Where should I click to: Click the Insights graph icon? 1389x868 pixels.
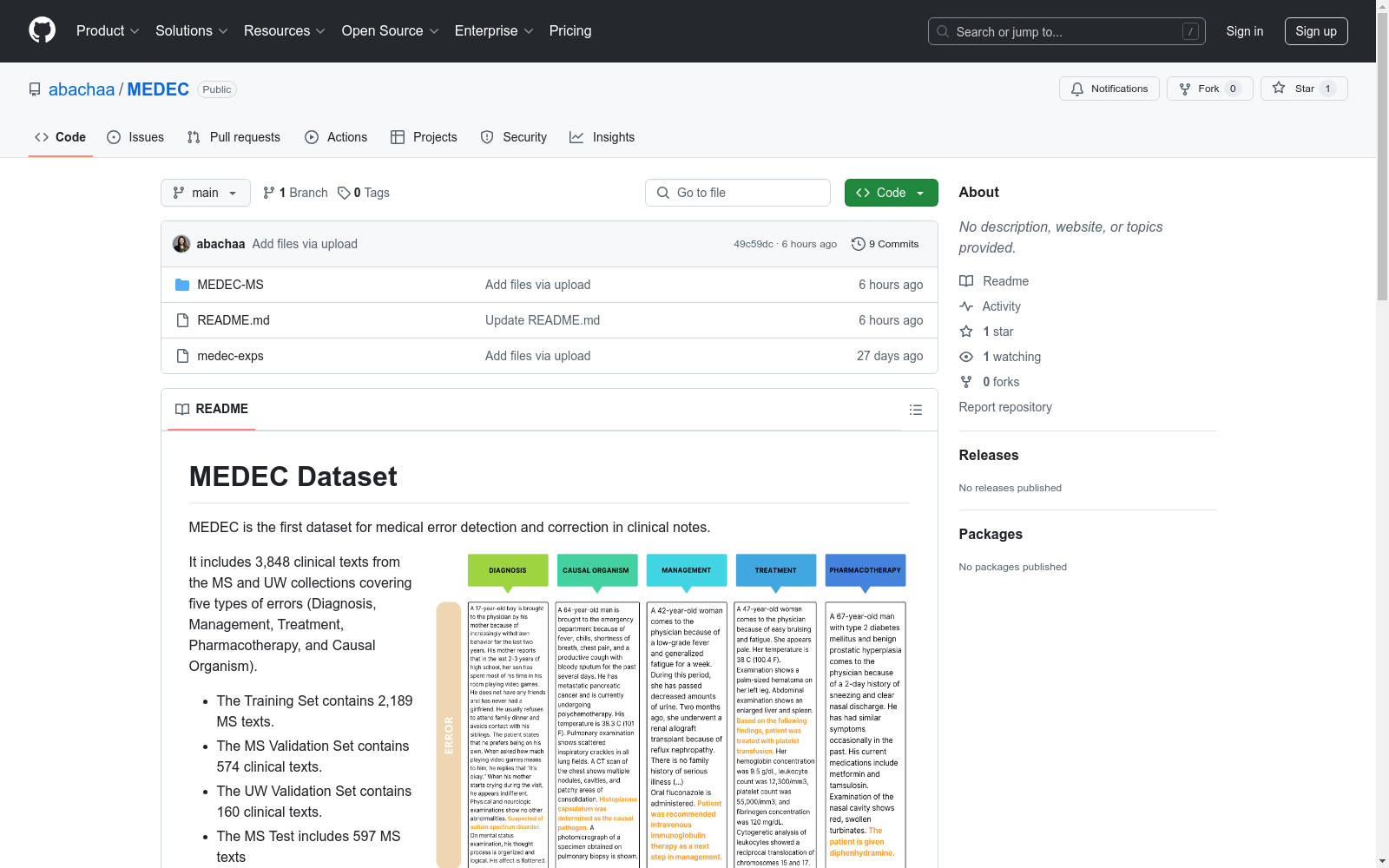[576, 137]
